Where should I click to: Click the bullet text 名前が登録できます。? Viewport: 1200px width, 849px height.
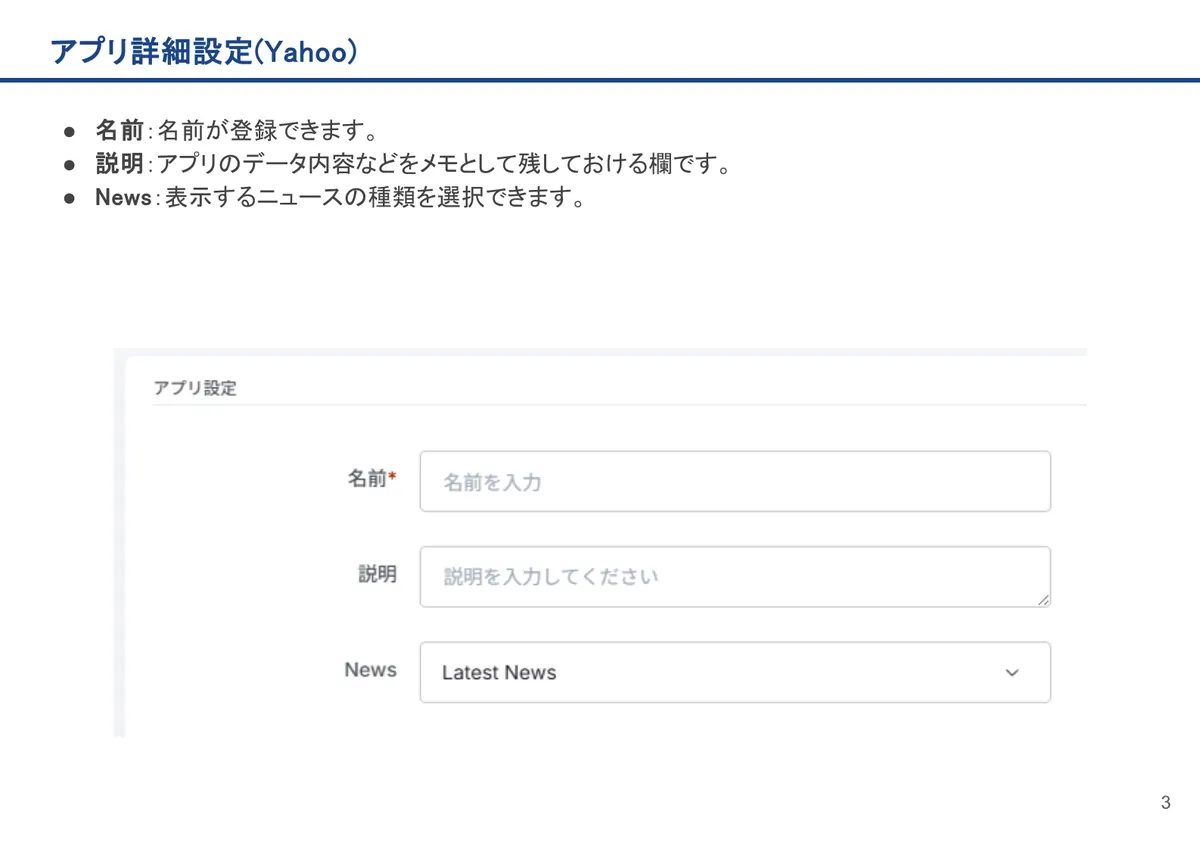(x=267, y=131)
